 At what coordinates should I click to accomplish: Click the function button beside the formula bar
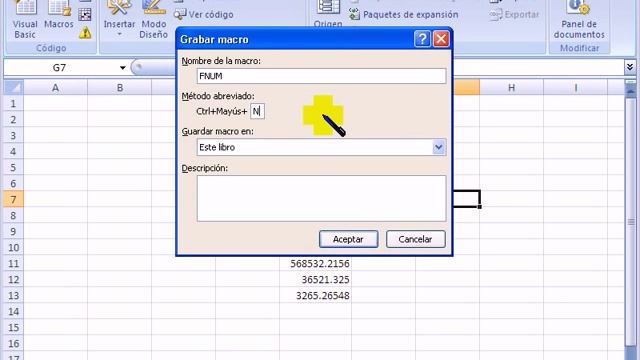pos(139,67)
